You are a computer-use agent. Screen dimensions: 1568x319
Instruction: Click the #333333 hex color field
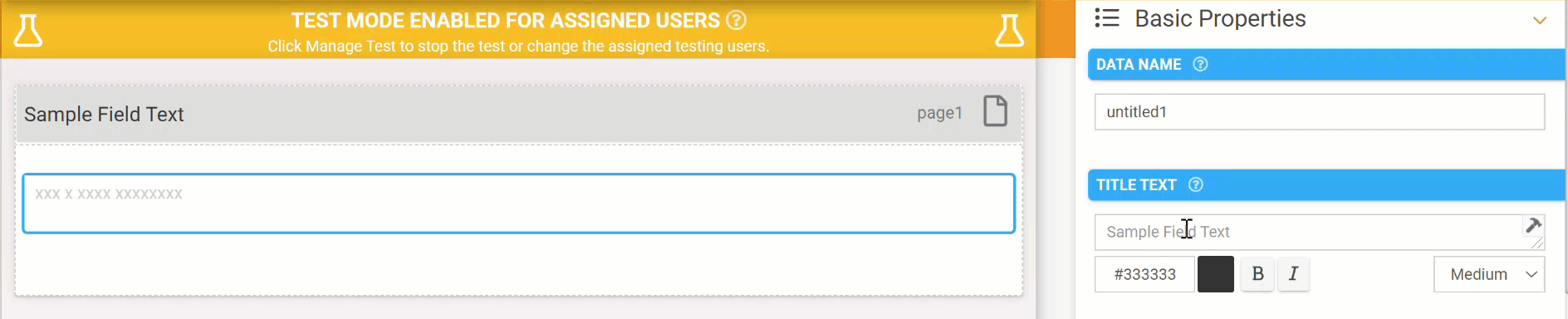pyautogui.click(x=1144, y=274)
